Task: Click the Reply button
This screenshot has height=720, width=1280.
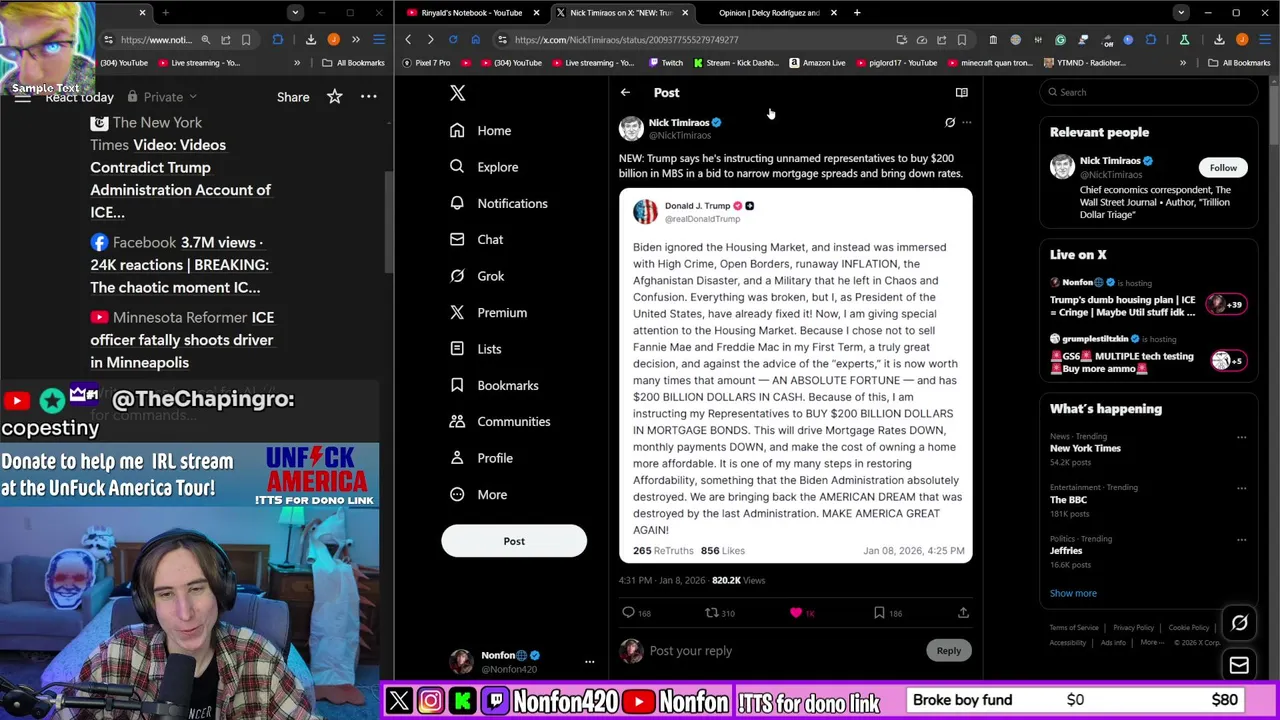Action: click(948, 650)
